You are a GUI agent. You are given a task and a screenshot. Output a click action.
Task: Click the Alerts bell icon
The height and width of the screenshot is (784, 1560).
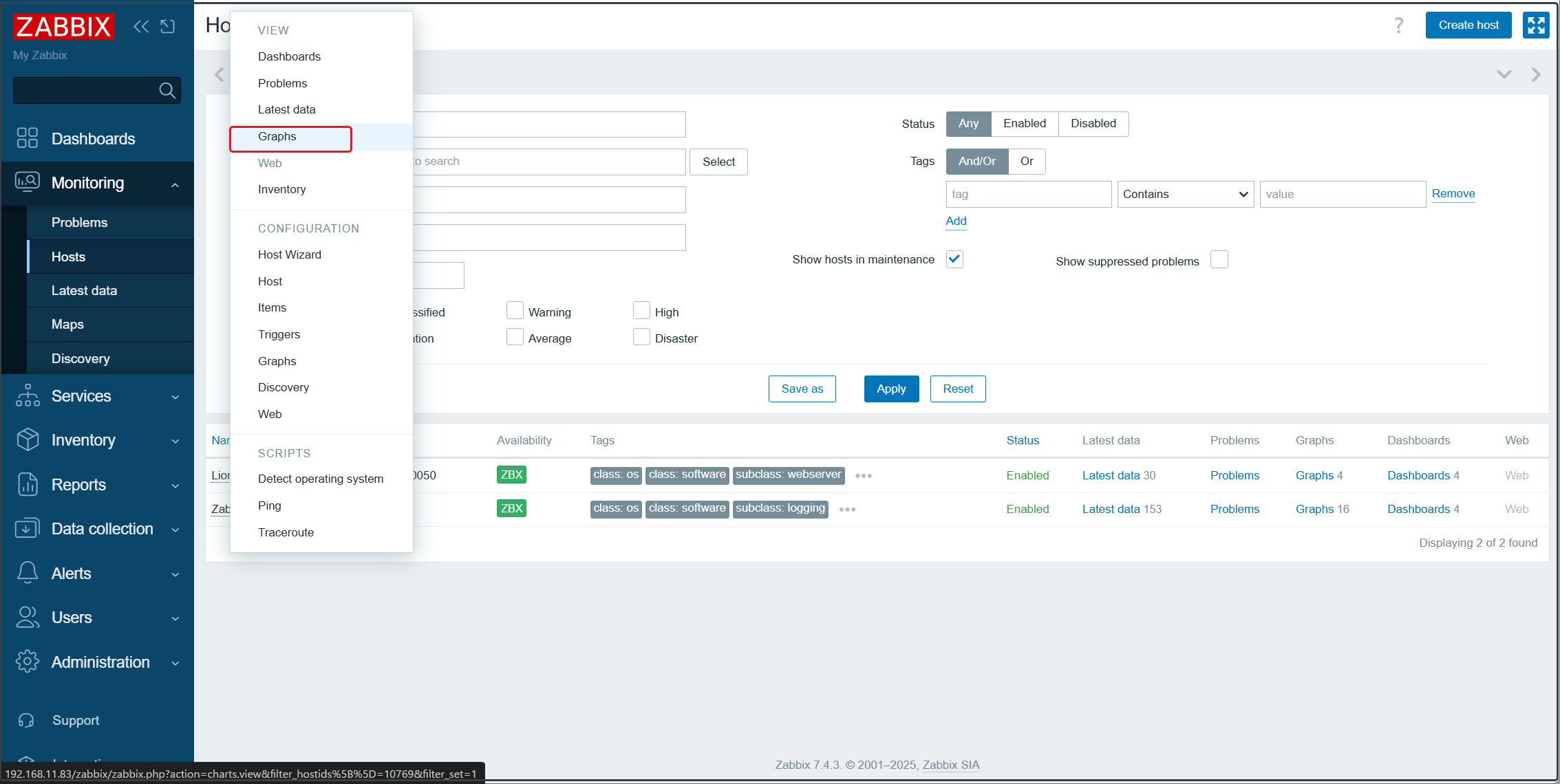(x=27, y=573)
